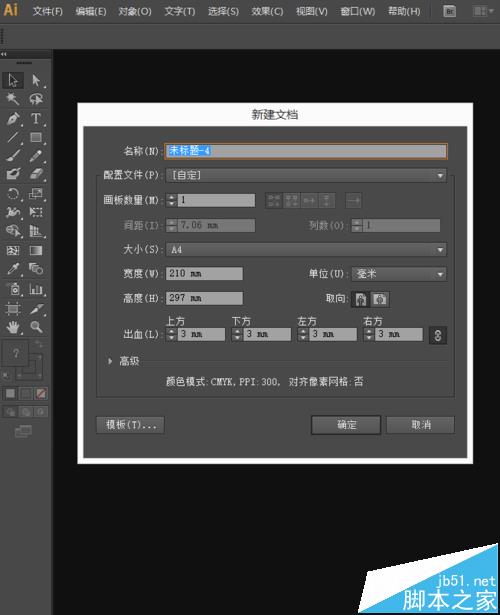Adjust the 下方 bottom bleed stepper
500x615 pixels.
237,335
